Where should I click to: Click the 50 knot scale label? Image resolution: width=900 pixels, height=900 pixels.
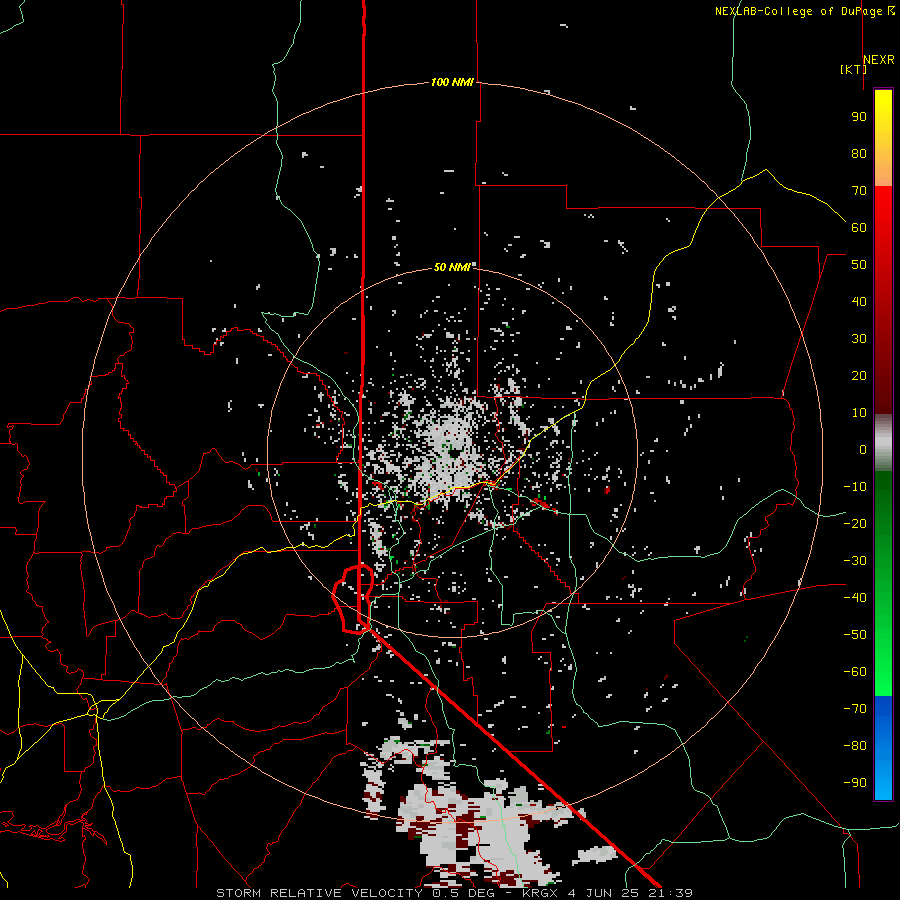point(859,265)
